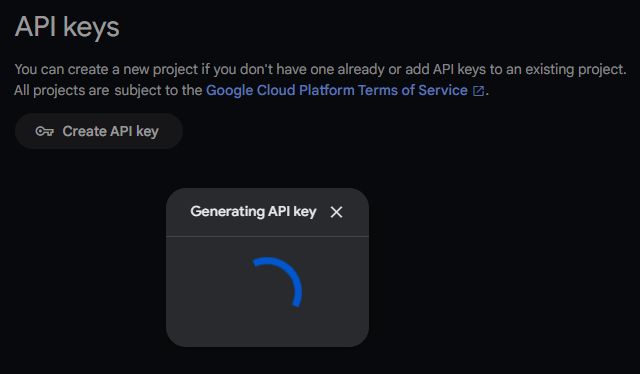Click divider line under the dialog title
Image resolution: width=640 pixels, height=374 pixels.
pos(267,236)
